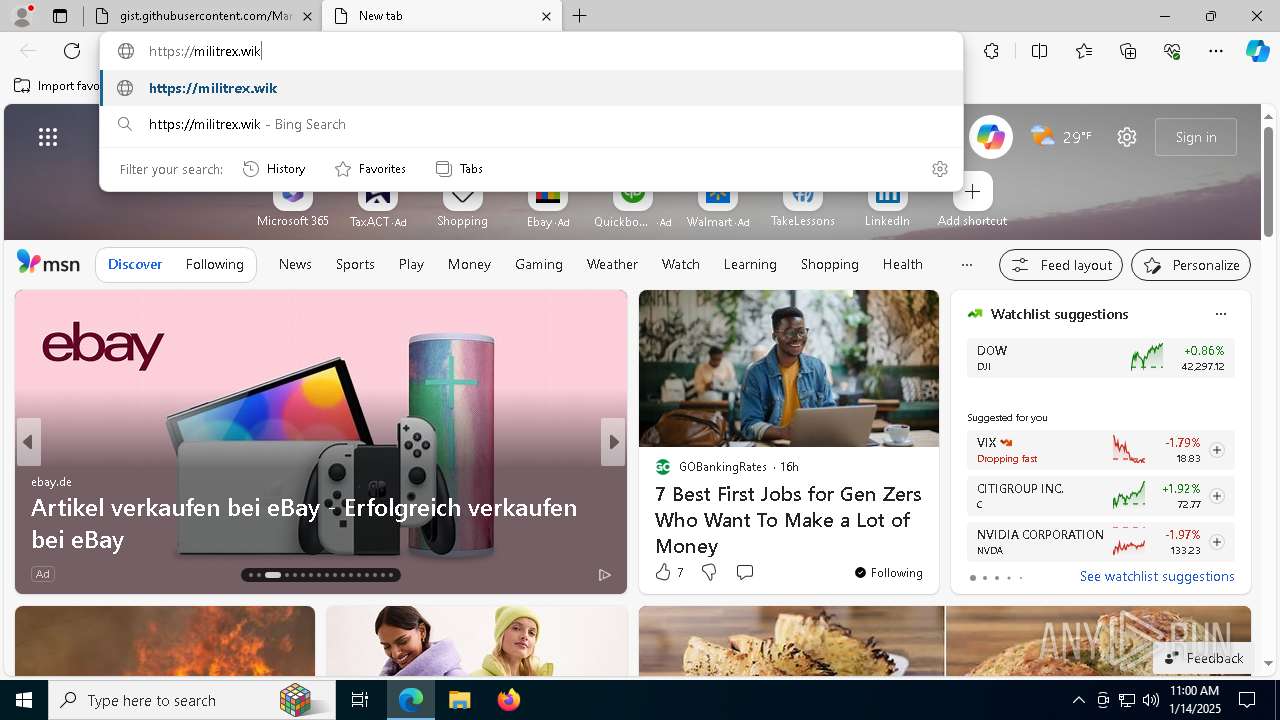Screen dimensions: 1280x720
Task: Click the ad choices icon on eBay ad
Action: 604,574
